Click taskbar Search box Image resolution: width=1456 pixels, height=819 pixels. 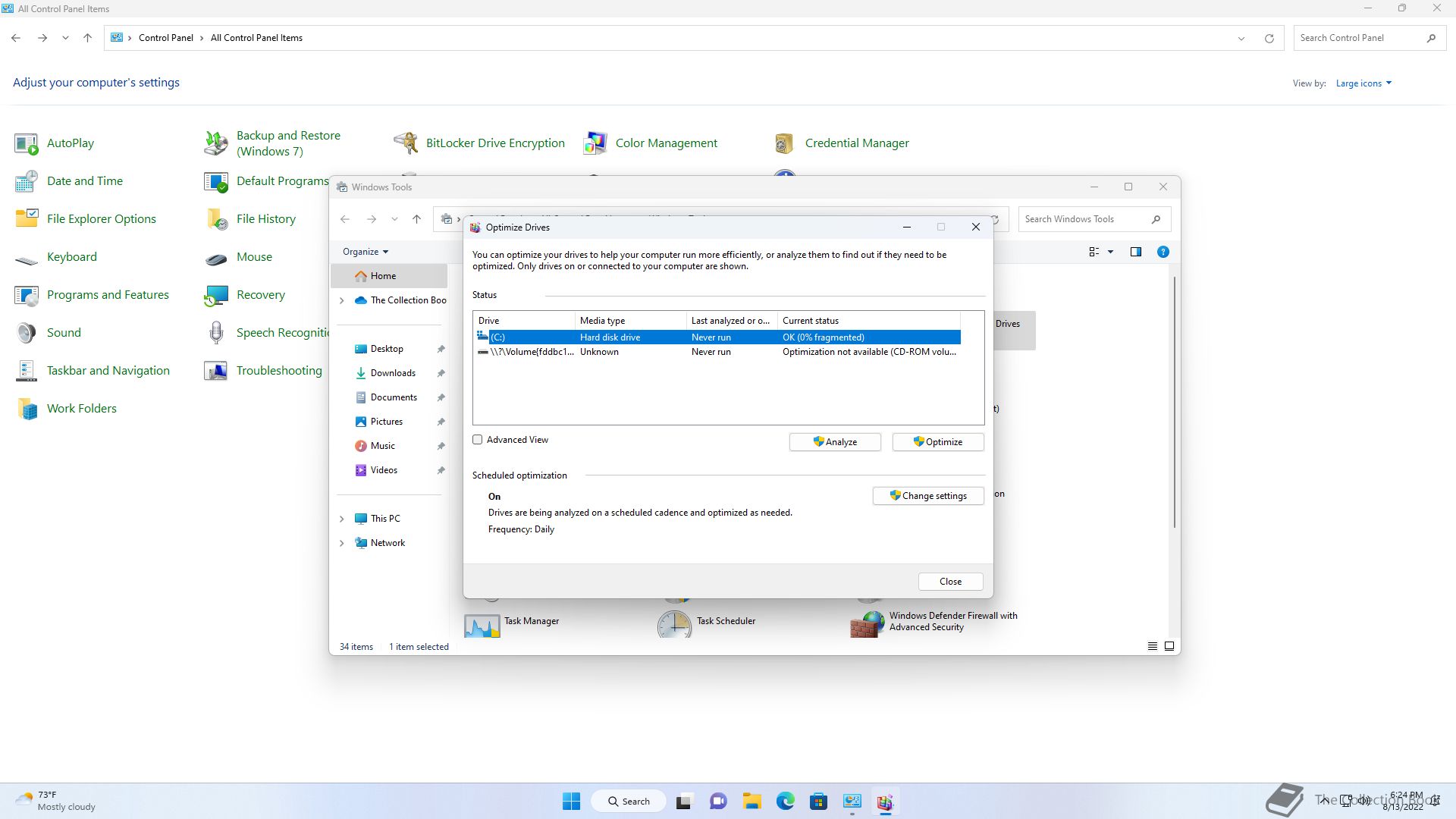click(629, 802)
